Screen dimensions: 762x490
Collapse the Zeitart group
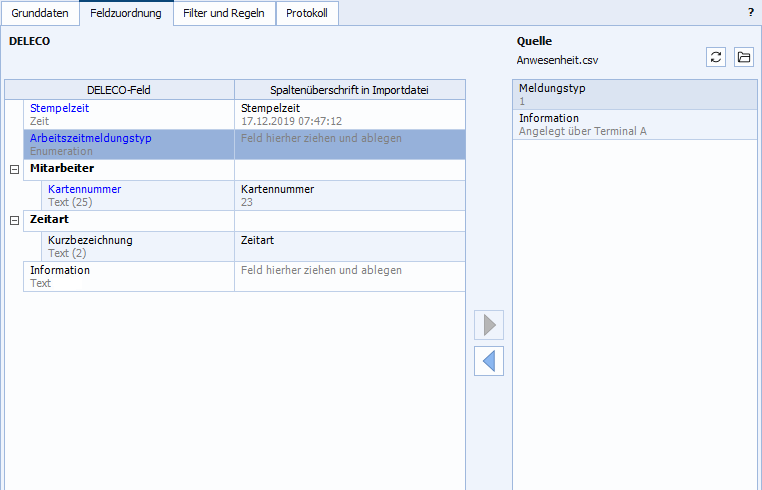point(14,219)
